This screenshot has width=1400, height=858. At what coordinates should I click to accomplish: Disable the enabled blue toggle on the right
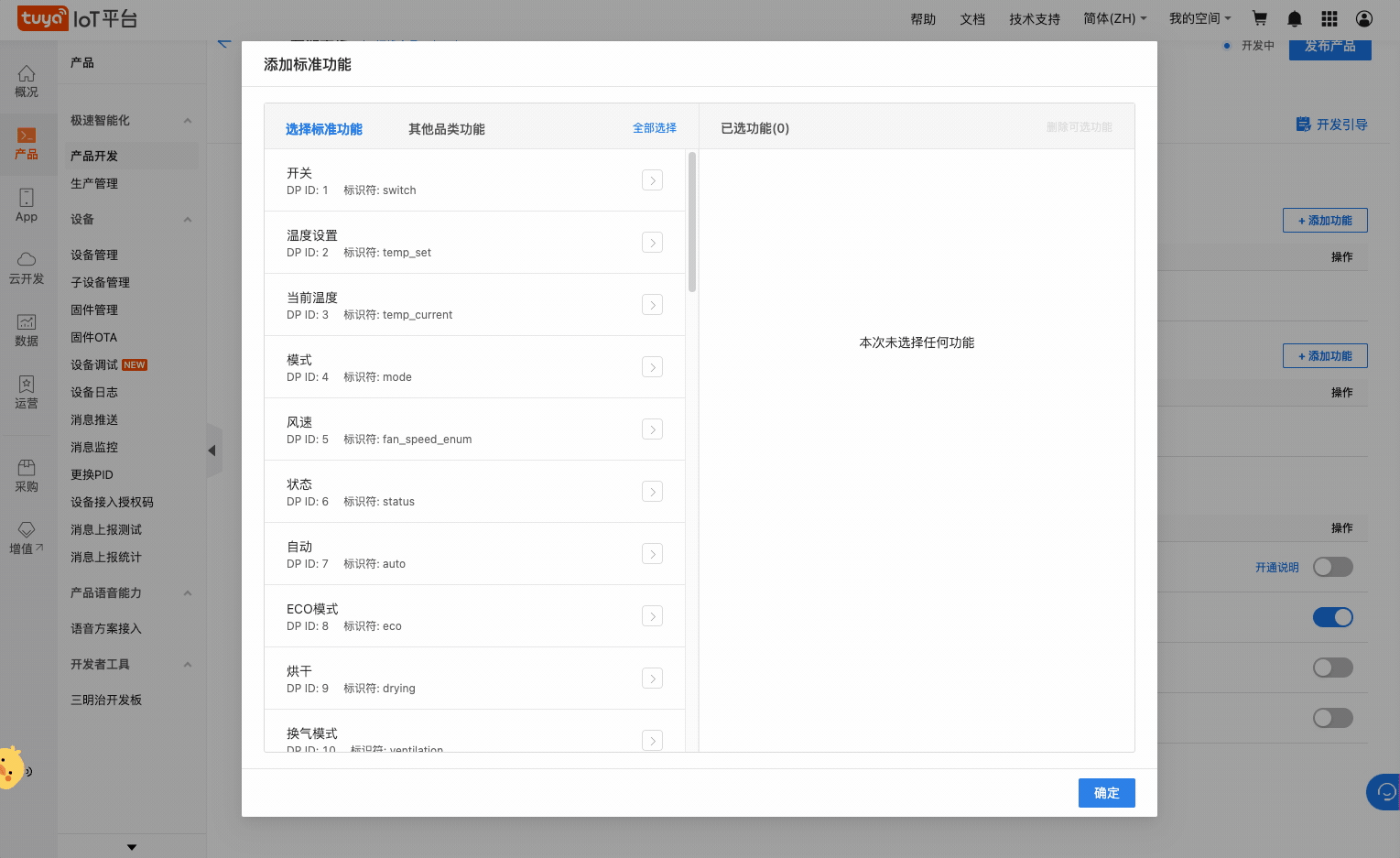coord(1332,617)
